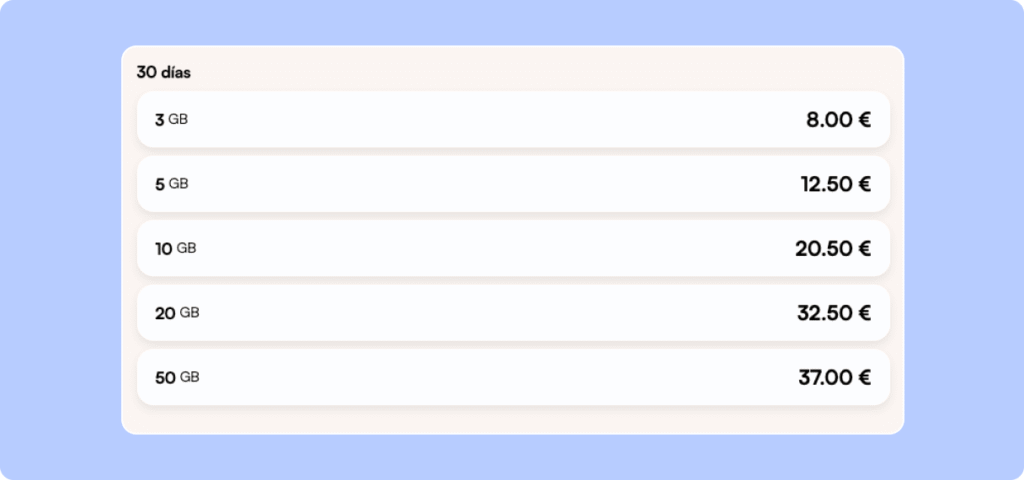1024x480 pixels.
Task: Tap the 37.00 € price label
Action: (x=834, y=378)
